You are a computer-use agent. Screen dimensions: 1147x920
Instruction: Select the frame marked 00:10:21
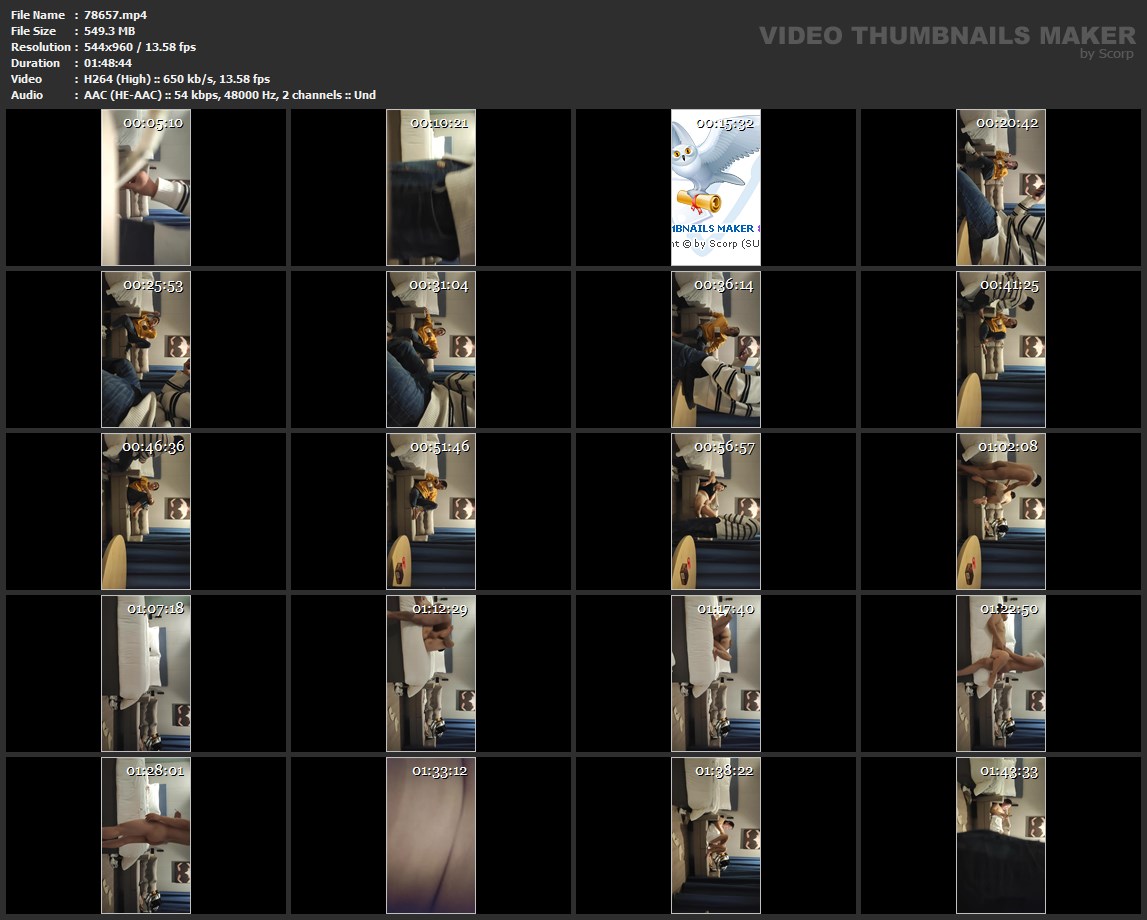(431, 188)
